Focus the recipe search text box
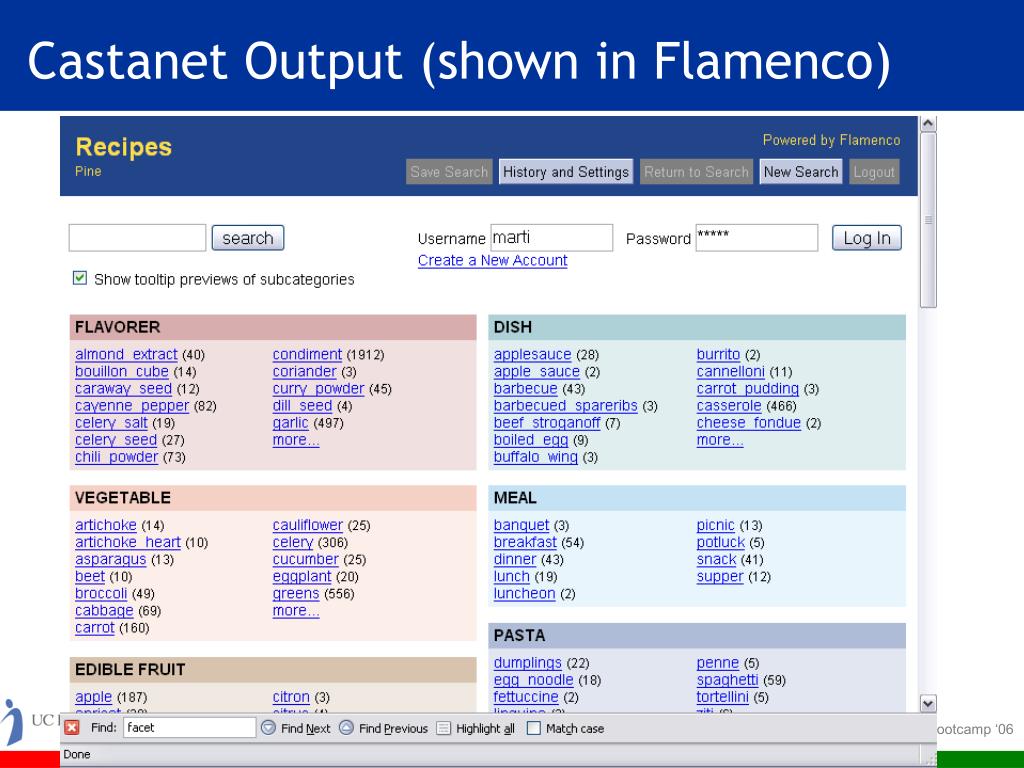Viewport: 1024px width, 768px height. (x=137, y=238)
